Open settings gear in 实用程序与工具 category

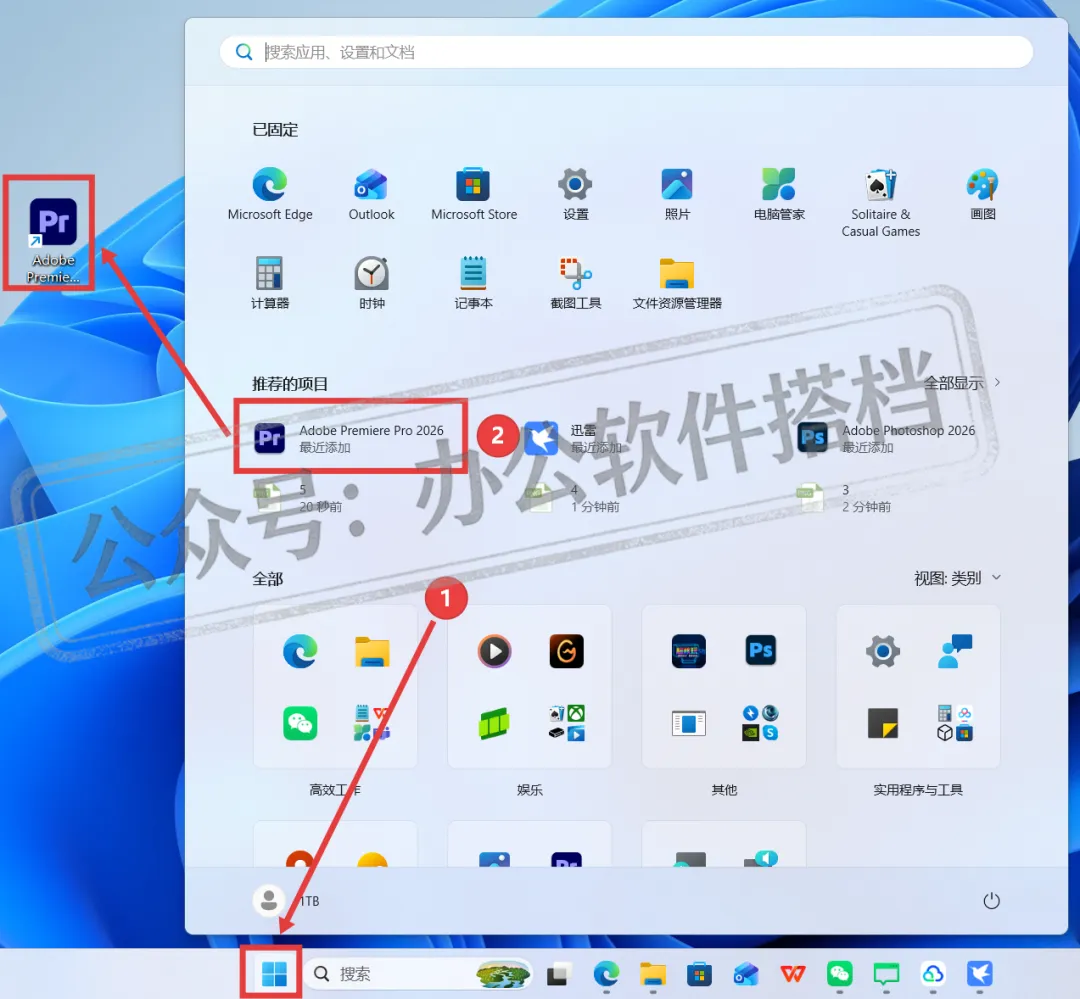[x=883, y=651]
